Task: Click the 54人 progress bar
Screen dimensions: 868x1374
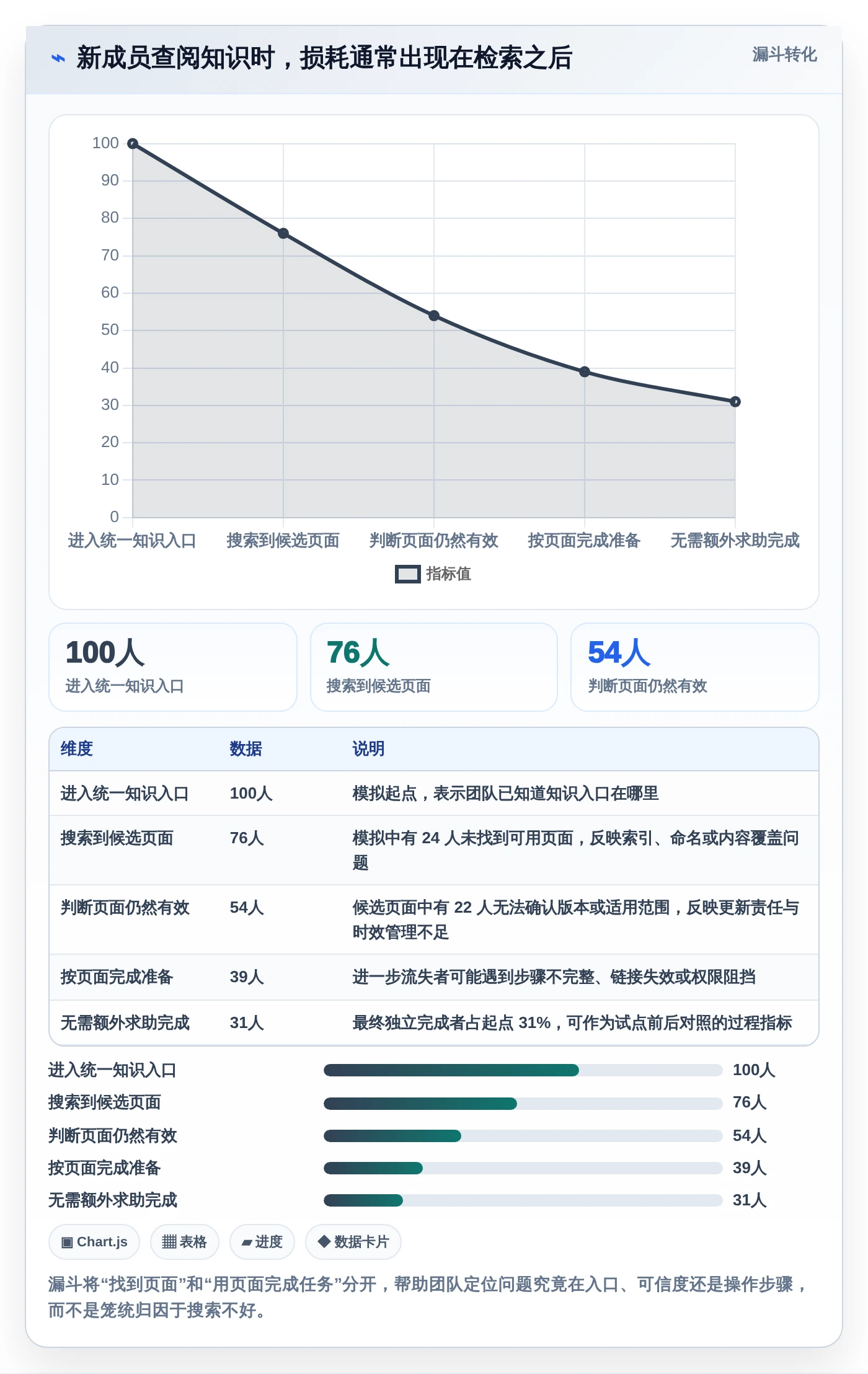Action: click(x=523, y=1136)
